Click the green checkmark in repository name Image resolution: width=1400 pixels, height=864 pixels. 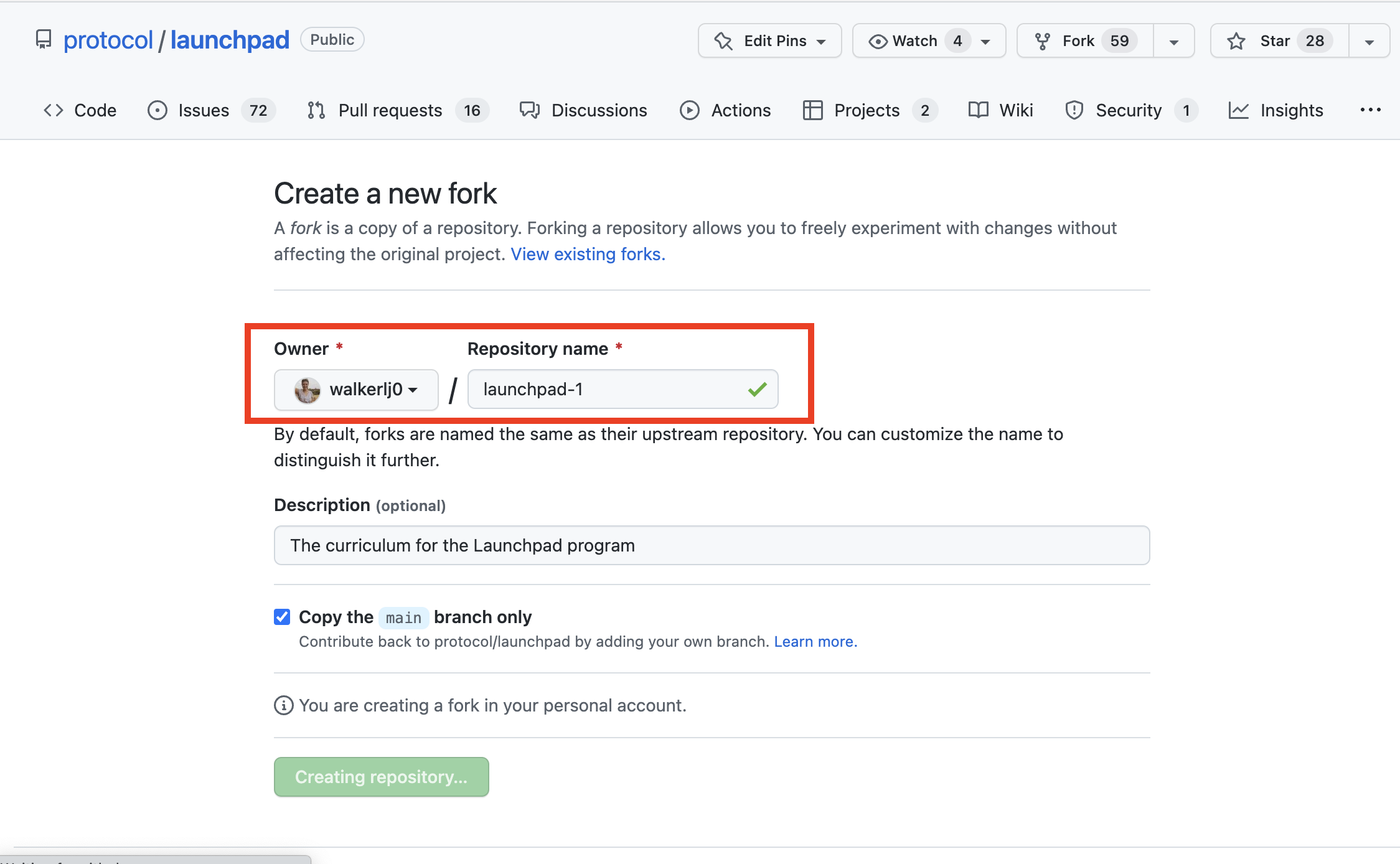pos(757,390)
